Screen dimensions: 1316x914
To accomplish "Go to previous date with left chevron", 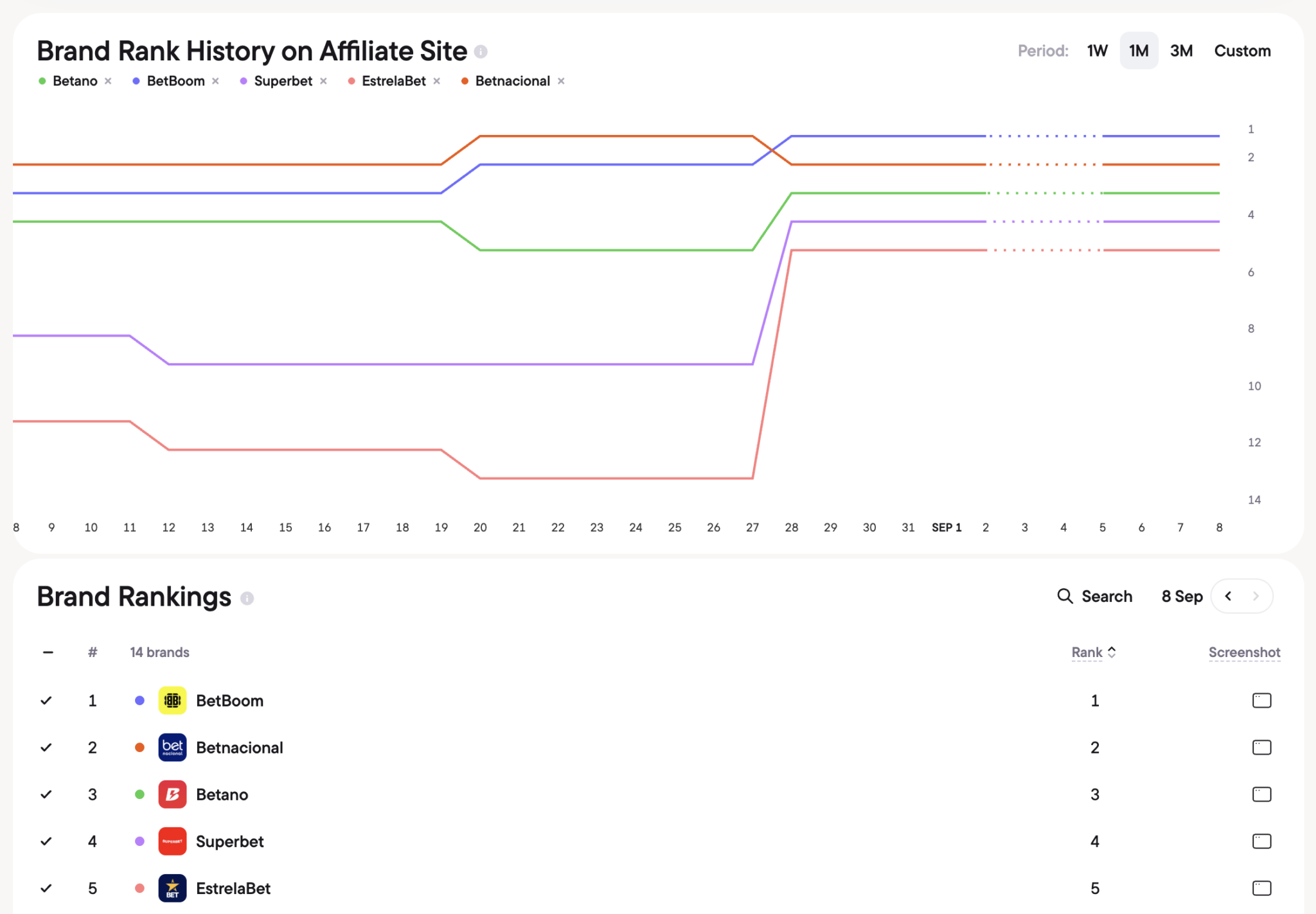I will click(1228, 596).
